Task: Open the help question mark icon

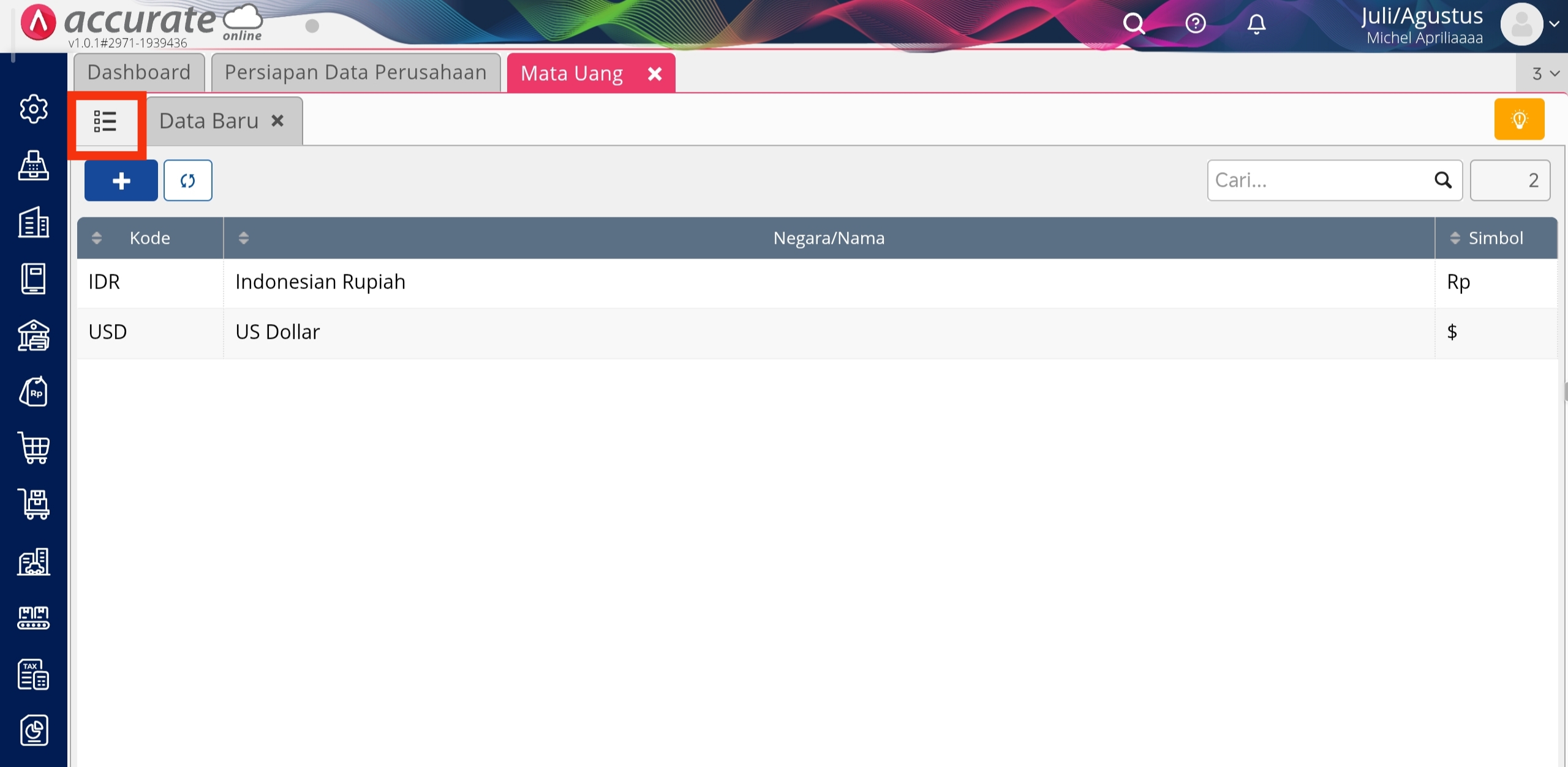Action: tap(1195, 24)
